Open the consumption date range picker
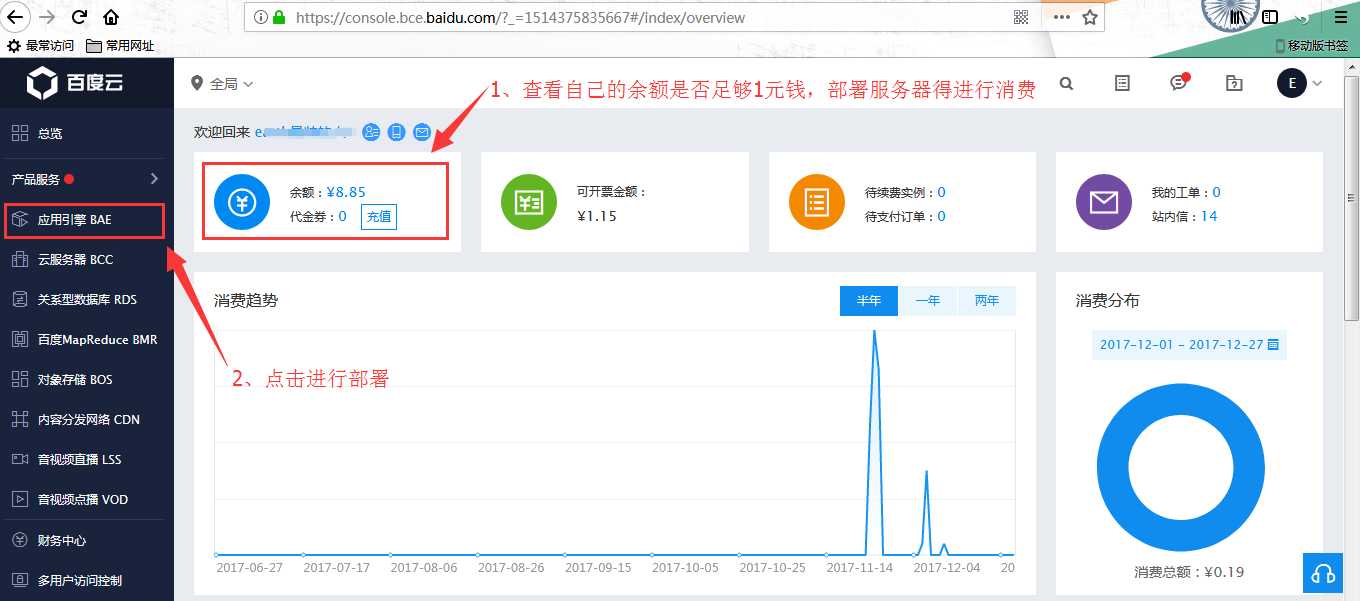 (x=1189, y=344)
